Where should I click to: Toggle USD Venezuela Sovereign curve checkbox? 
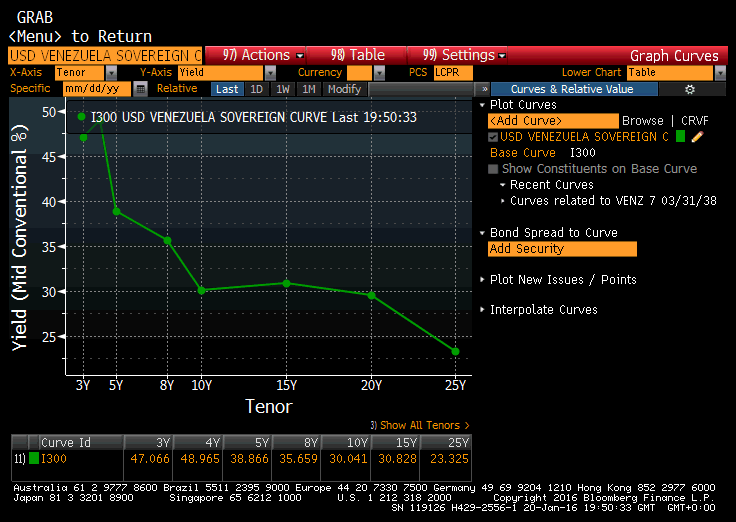[493, 137]
